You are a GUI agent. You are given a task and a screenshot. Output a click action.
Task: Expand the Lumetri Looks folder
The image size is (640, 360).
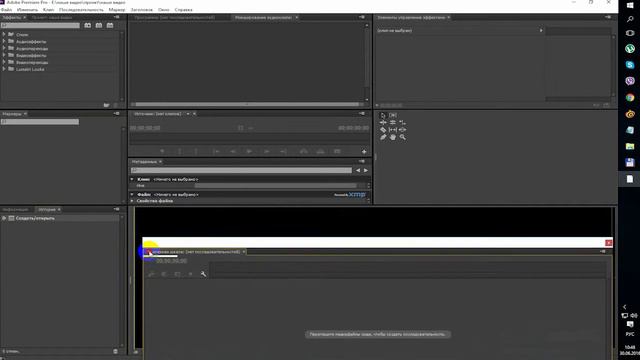4,69
